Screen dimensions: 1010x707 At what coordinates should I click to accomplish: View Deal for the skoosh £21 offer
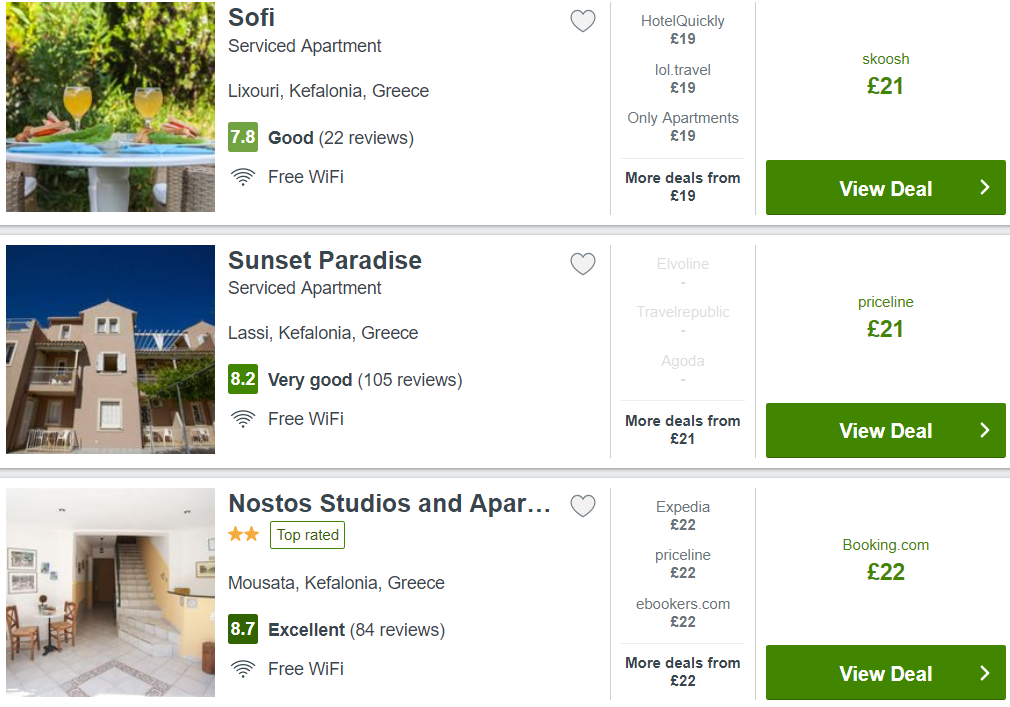[886, 188]
